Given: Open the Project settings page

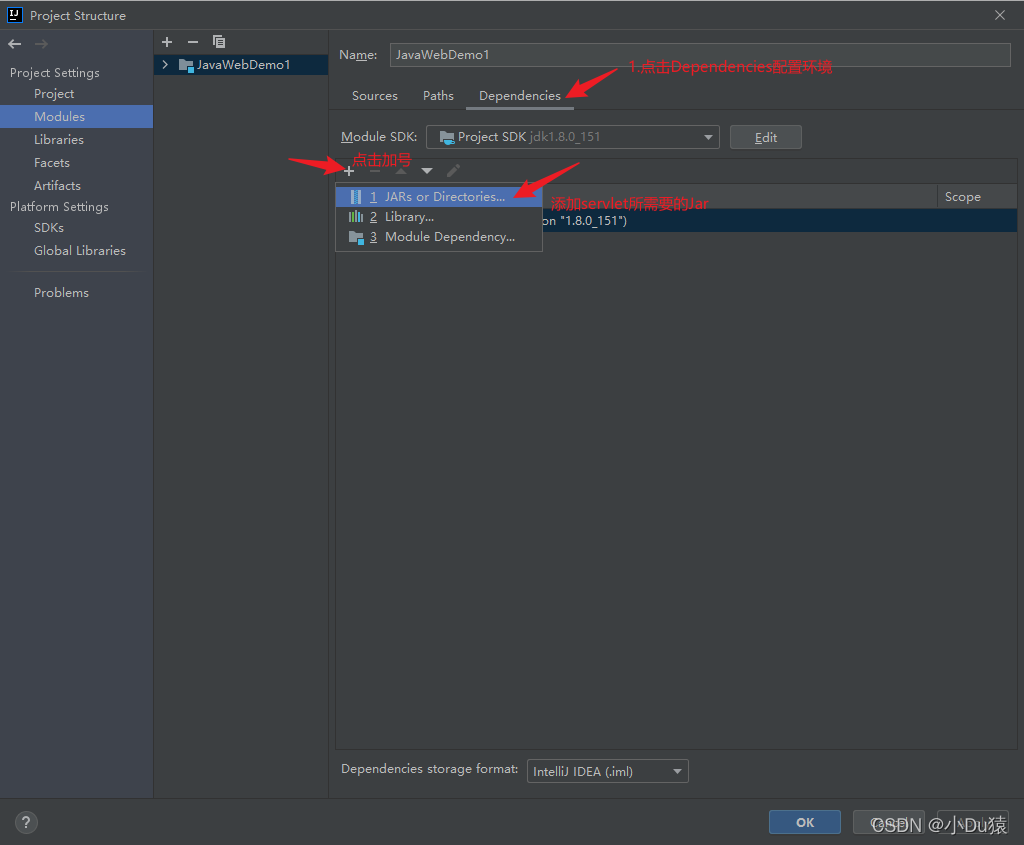Looking at the screenshot, I should [76, 94].
